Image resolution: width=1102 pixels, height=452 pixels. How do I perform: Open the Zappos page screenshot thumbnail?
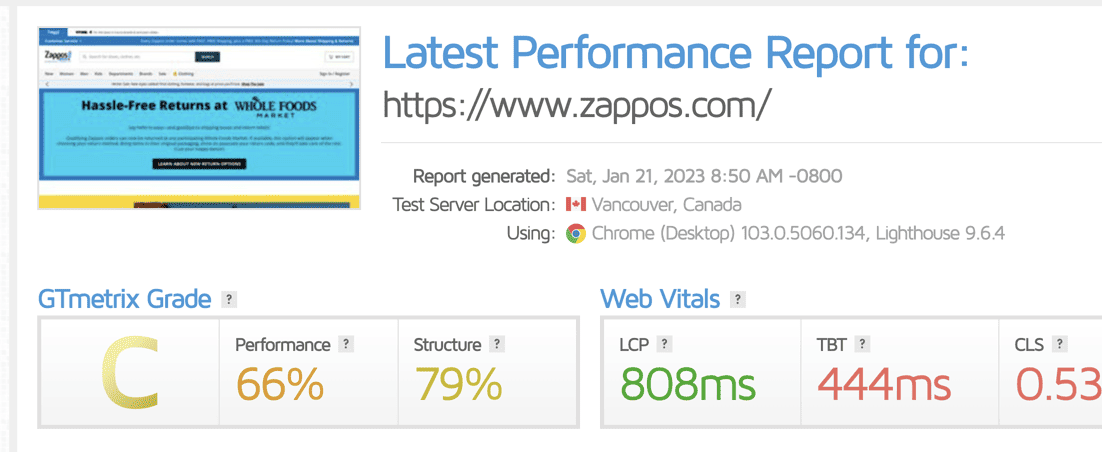pos(199,118)
